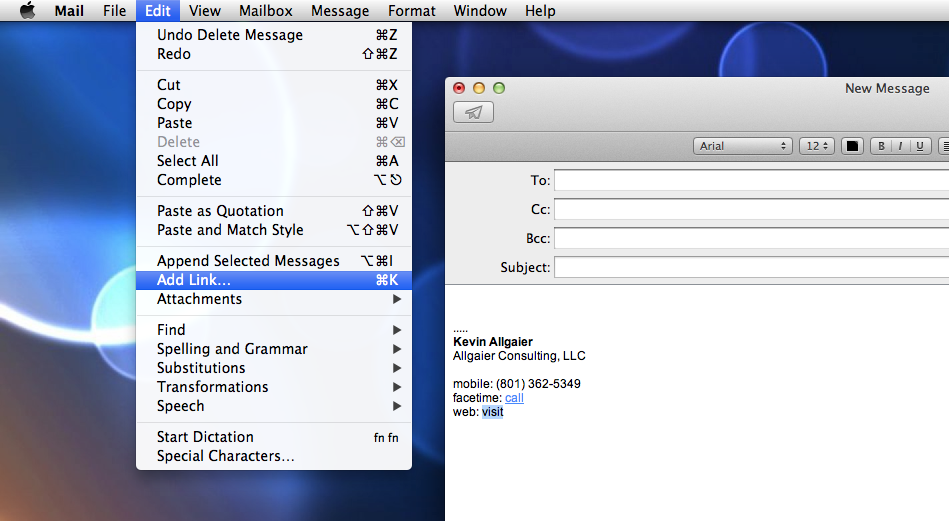Select Cut in the Edit menu

click(x=274, y=85)
